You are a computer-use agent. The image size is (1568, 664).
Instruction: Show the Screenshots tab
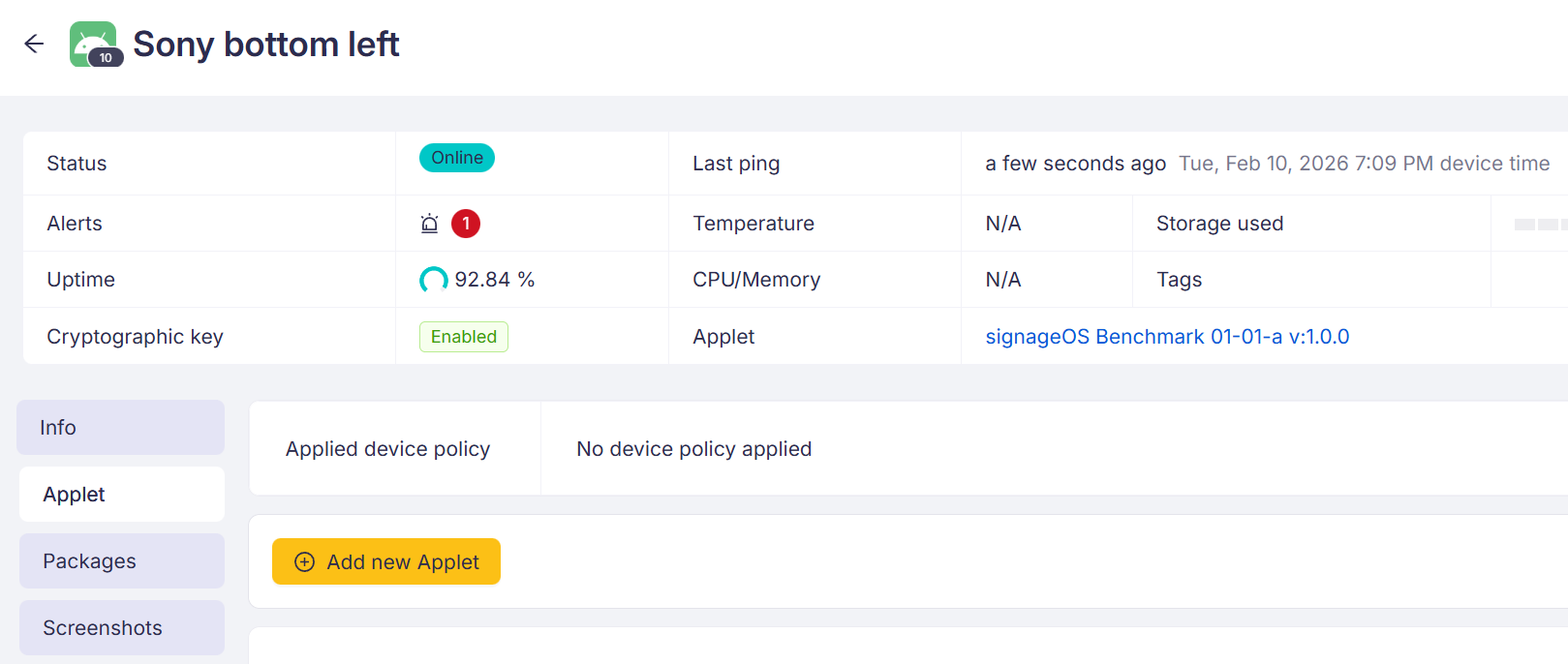121,628
